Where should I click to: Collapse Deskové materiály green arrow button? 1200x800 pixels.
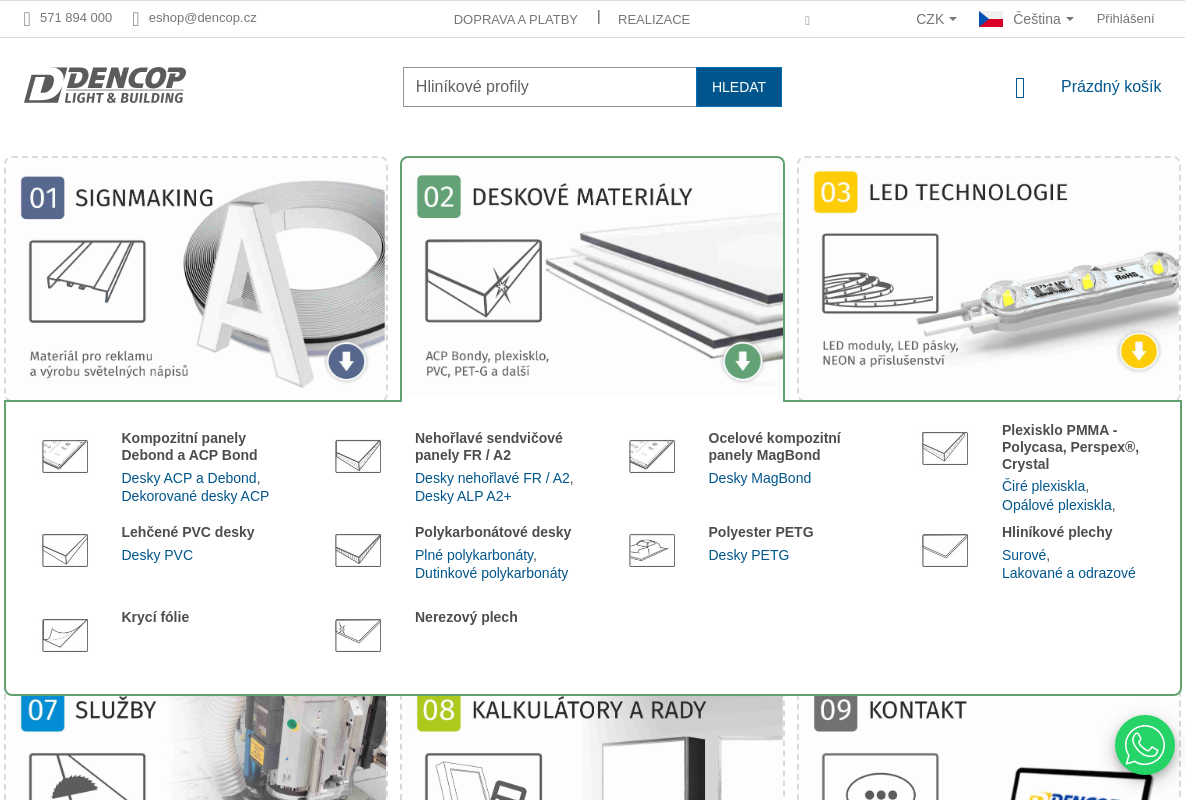pos(743,361)
